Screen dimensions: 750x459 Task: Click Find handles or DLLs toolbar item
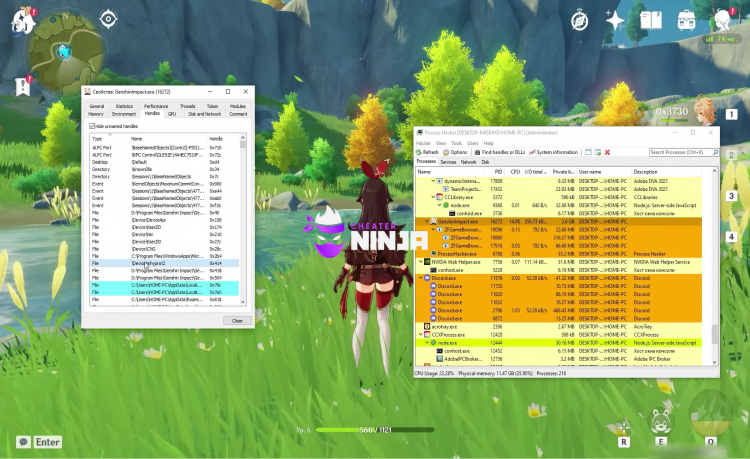[500, 152]
